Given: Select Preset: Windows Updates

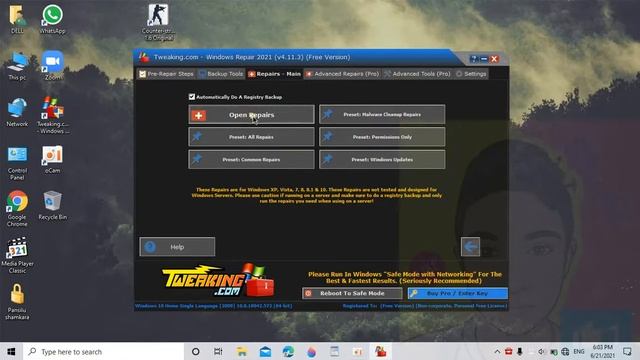Looking at the screenshot, I should 382,160.
